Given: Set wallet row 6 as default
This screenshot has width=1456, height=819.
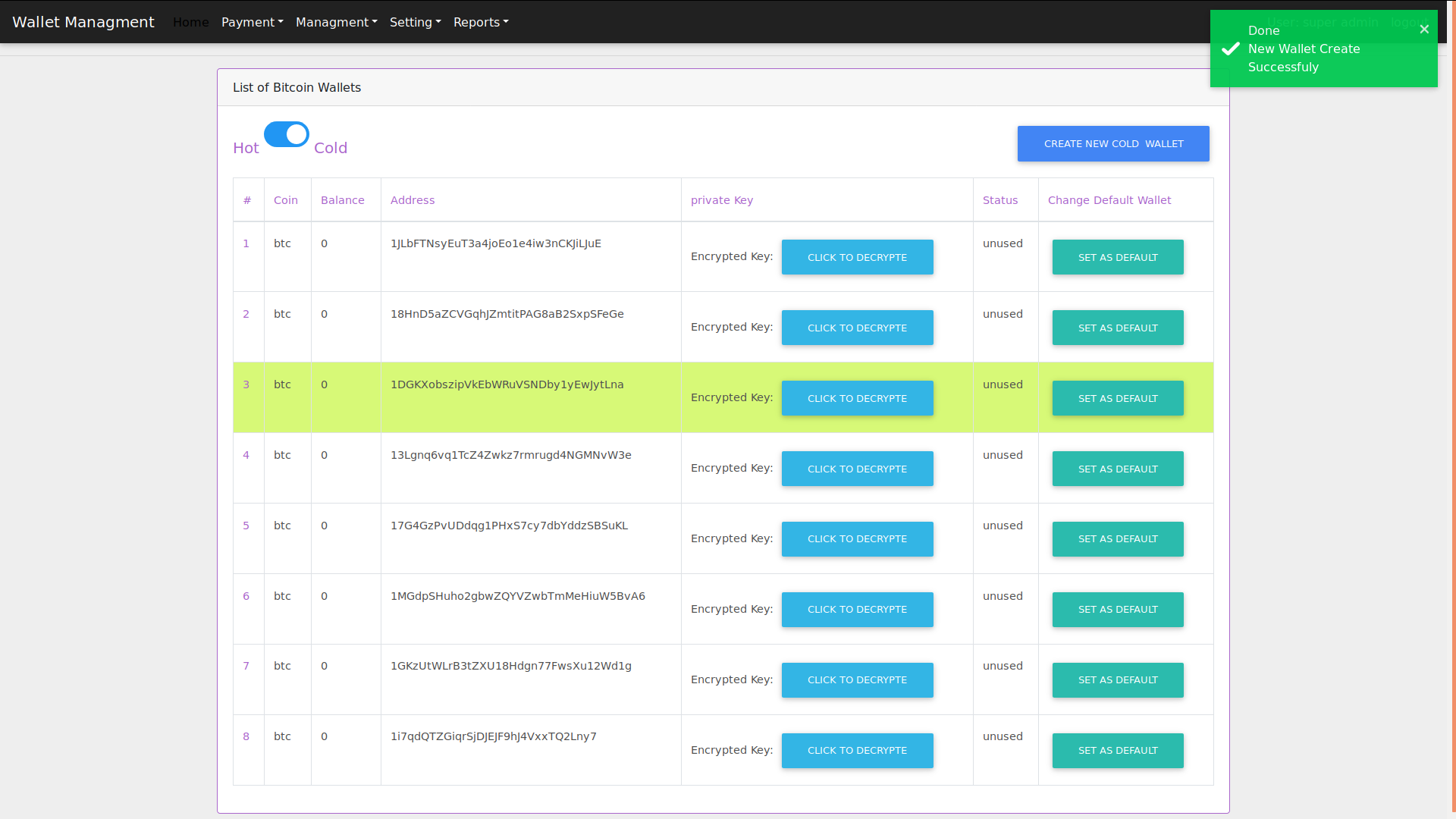Looking at the screenshot, I should click(1118, 610).
